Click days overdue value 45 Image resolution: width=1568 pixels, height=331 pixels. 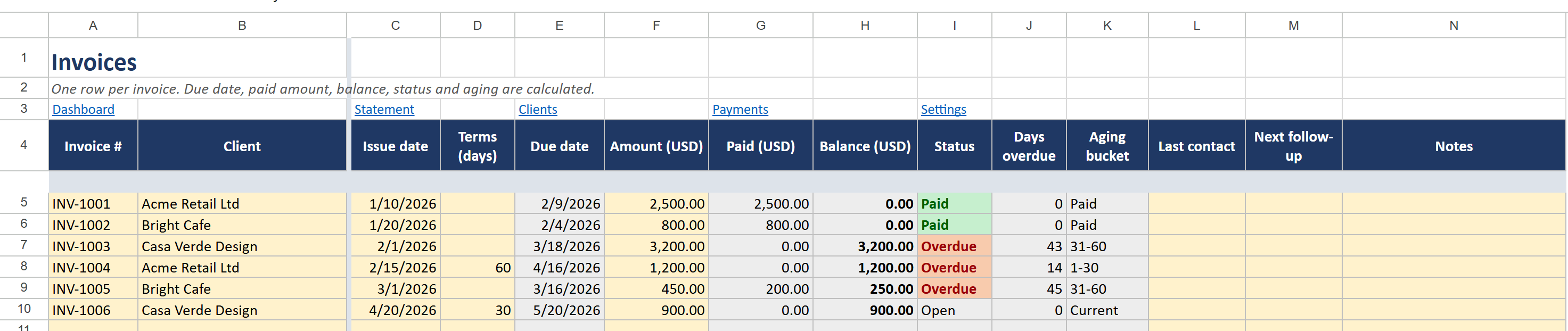(1029, 289)
